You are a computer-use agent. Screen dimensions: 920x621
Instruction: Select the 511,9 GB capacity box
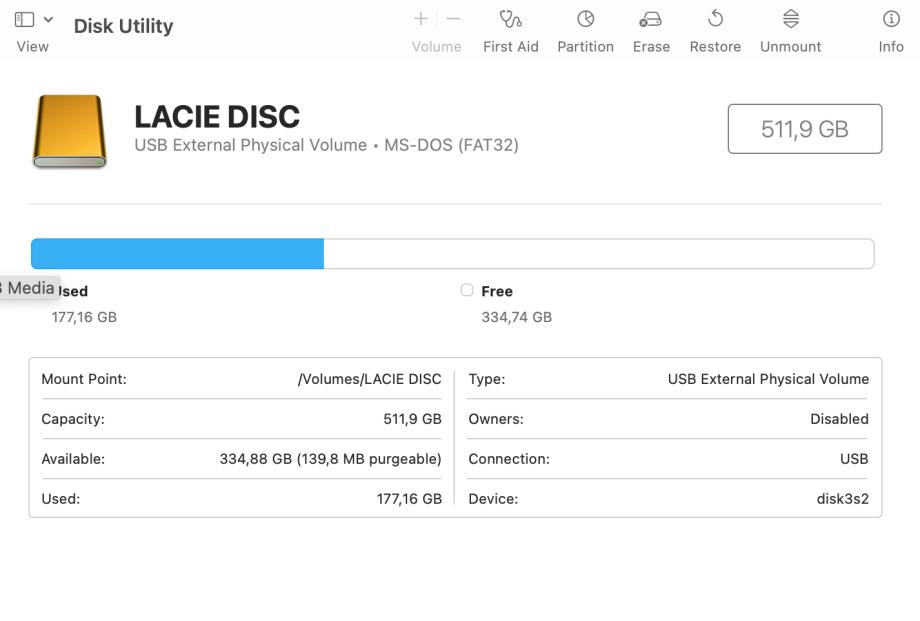804,129
